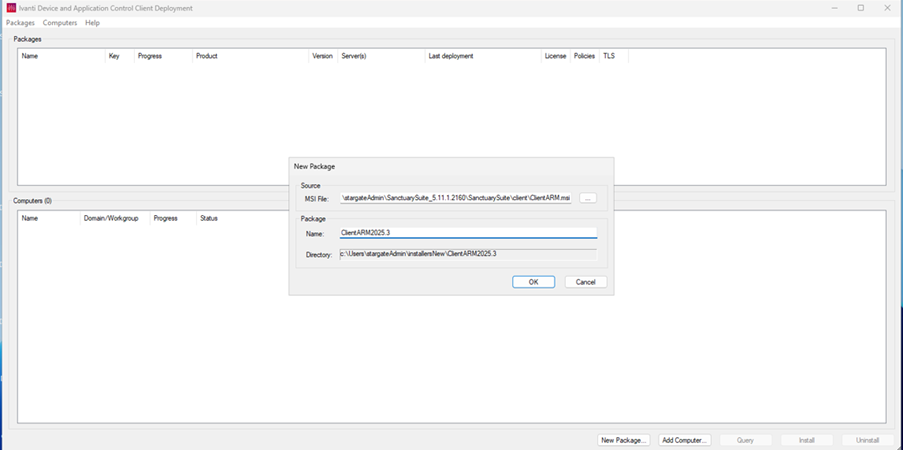Open the Help menu

pos(92,23)
